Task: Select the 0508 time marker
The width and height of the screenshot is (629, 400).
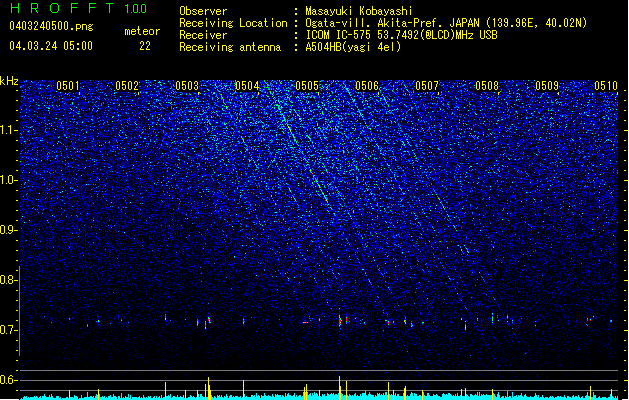Action: point(487,86)
